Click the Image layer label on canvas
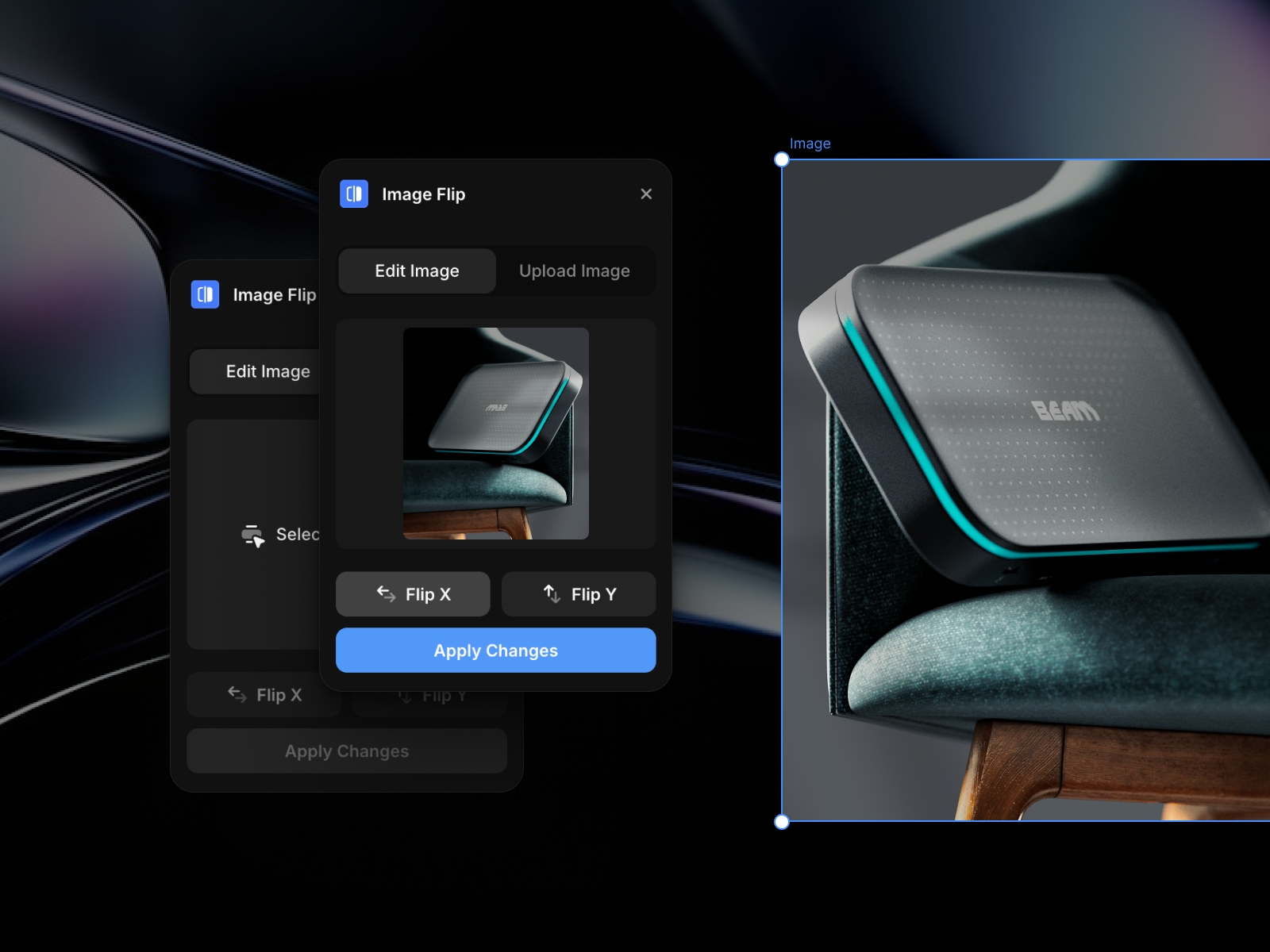1270x952 pixels. (x=810, y=144)
